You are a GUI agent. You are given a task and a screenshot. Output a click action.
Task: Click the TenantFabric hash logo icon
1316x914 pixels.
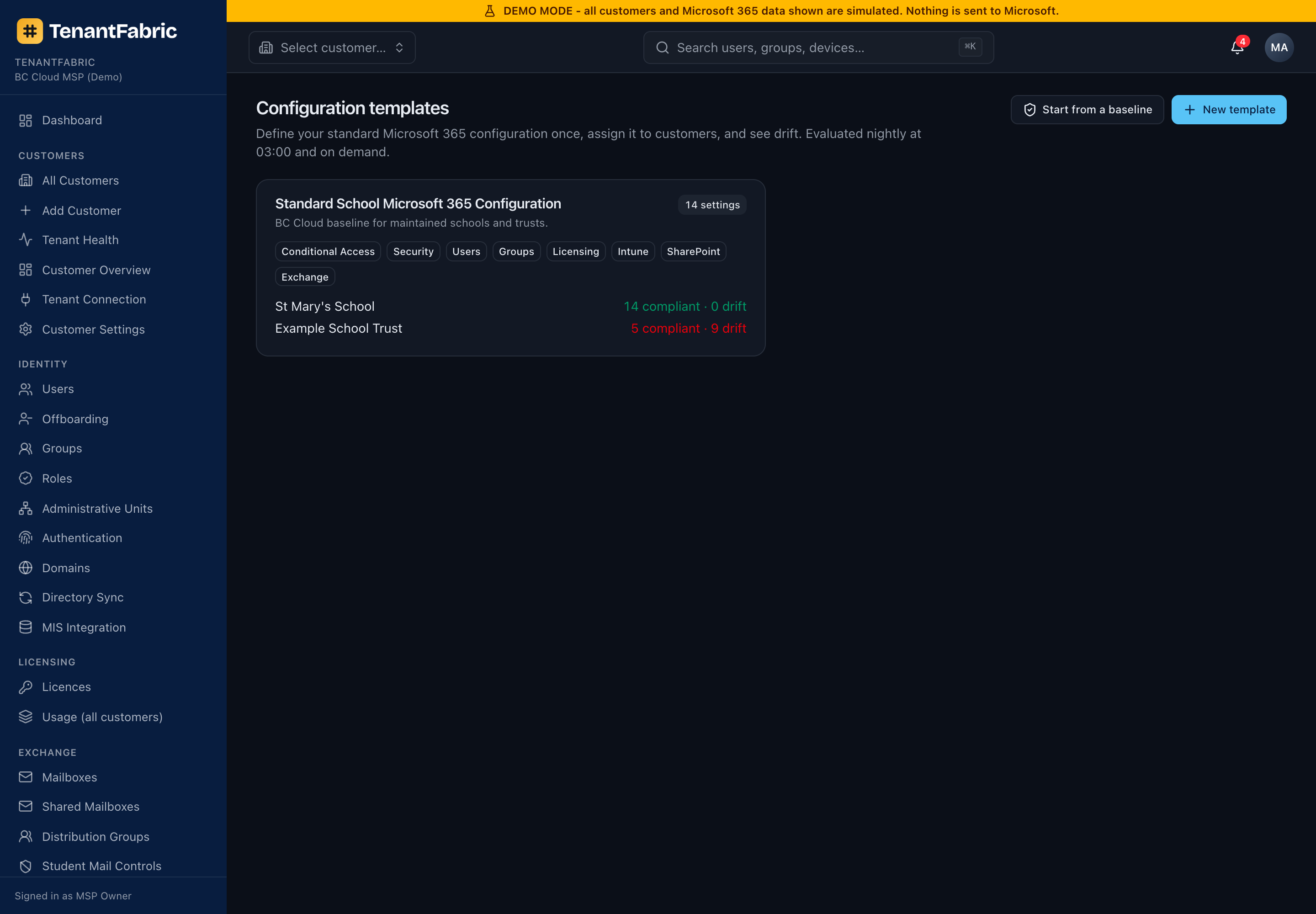pos(30,31)
